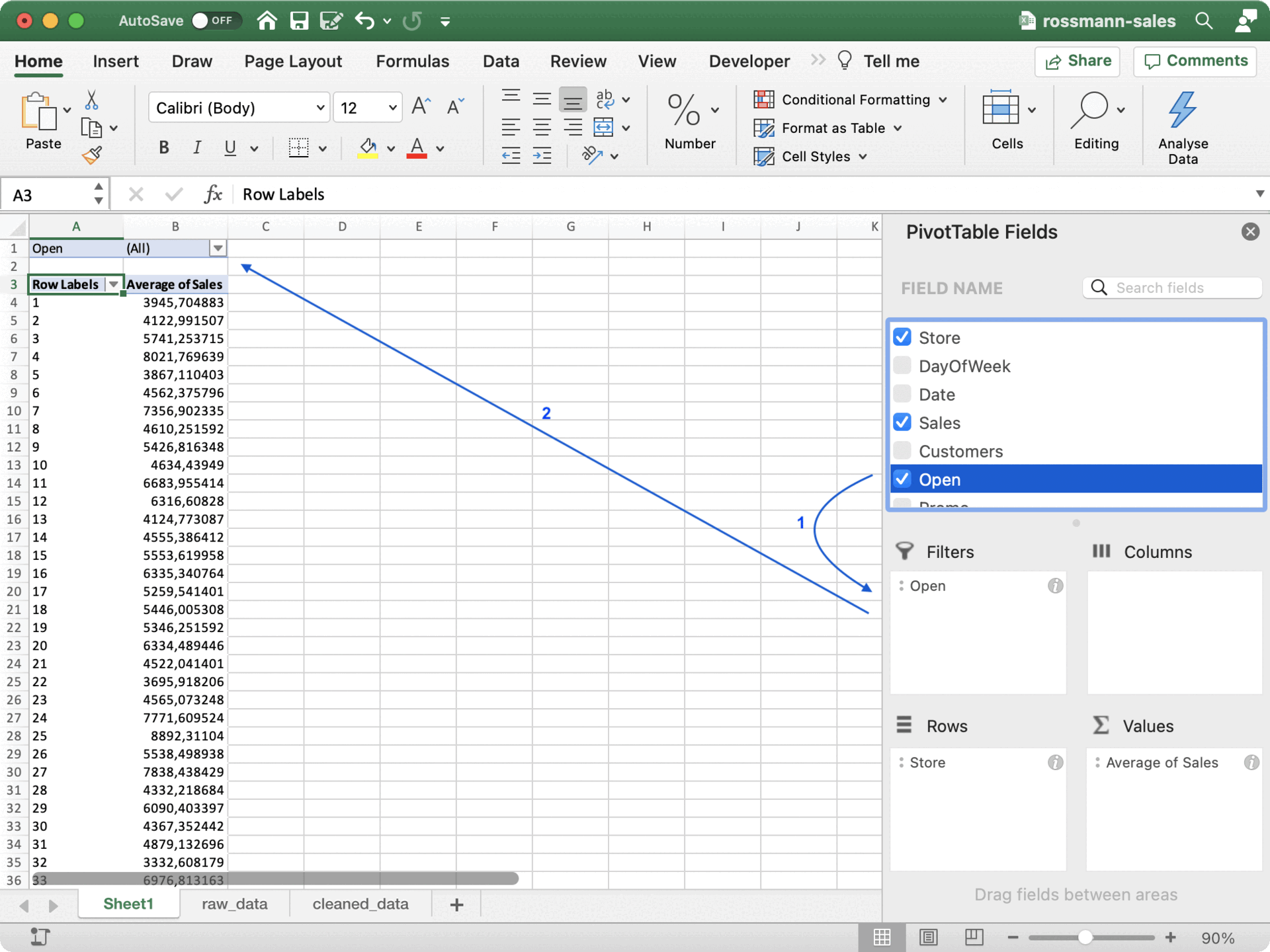This screenshot has width=1270, height=952.
Task: Click the Format Painter brush icon
Action: coord(92,155)
